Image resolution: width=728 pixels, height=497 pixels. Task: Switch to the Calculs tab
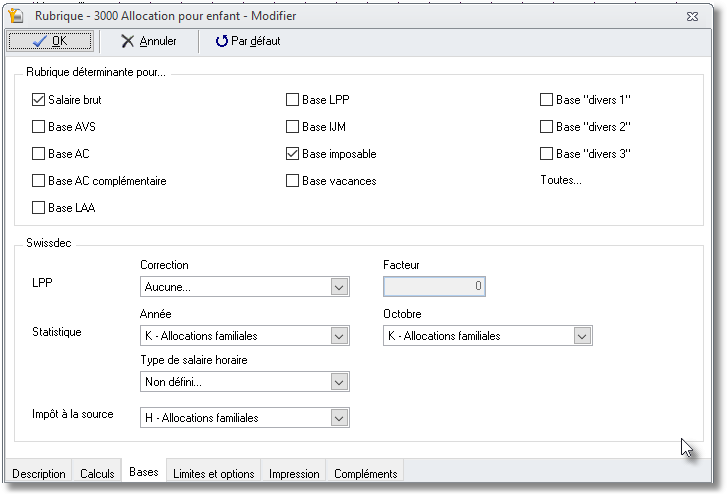pyautogui.click(x=97, y=474)
